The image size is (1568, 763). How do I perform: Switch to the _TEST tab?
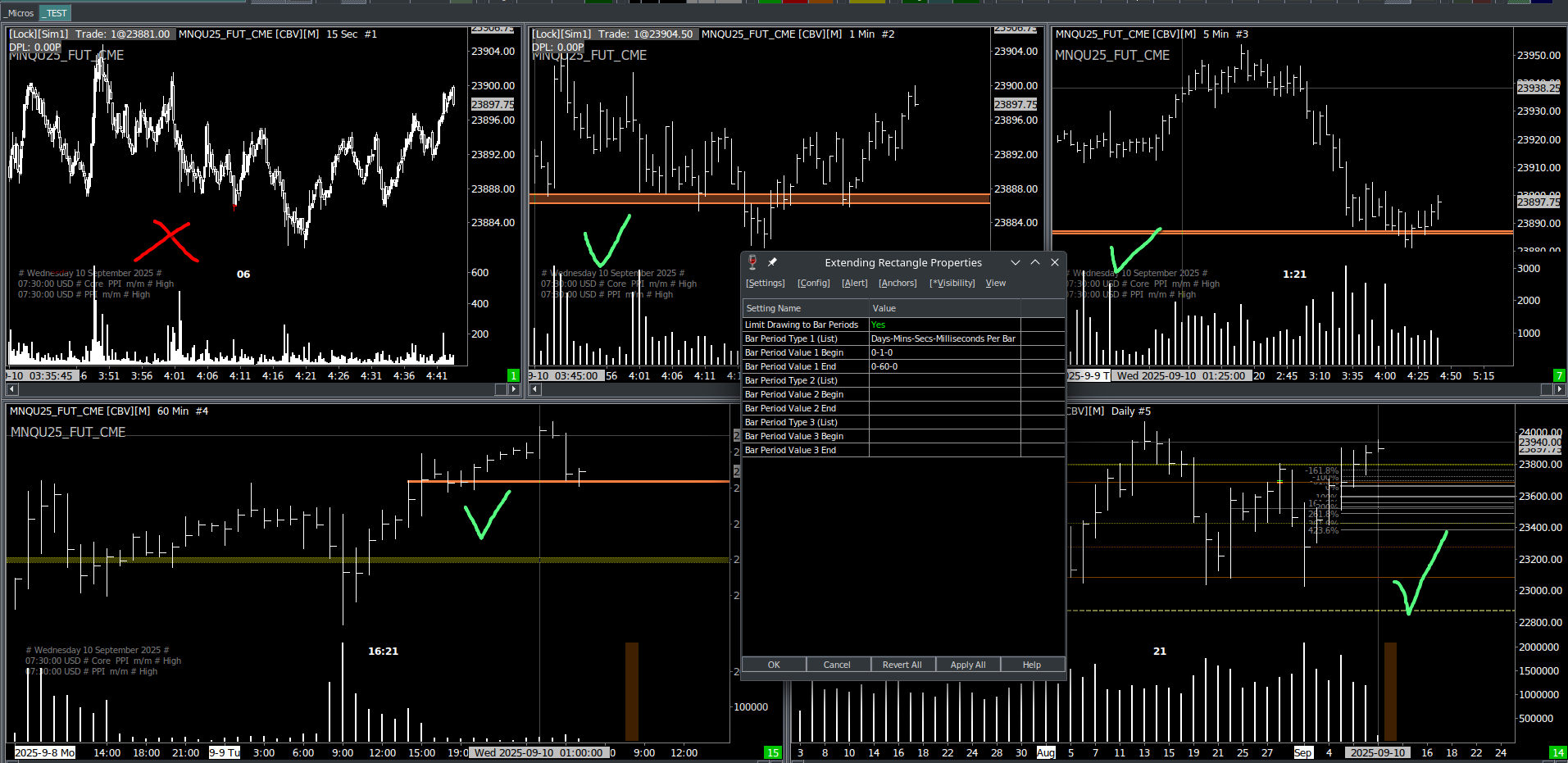(x=55, y=13)
